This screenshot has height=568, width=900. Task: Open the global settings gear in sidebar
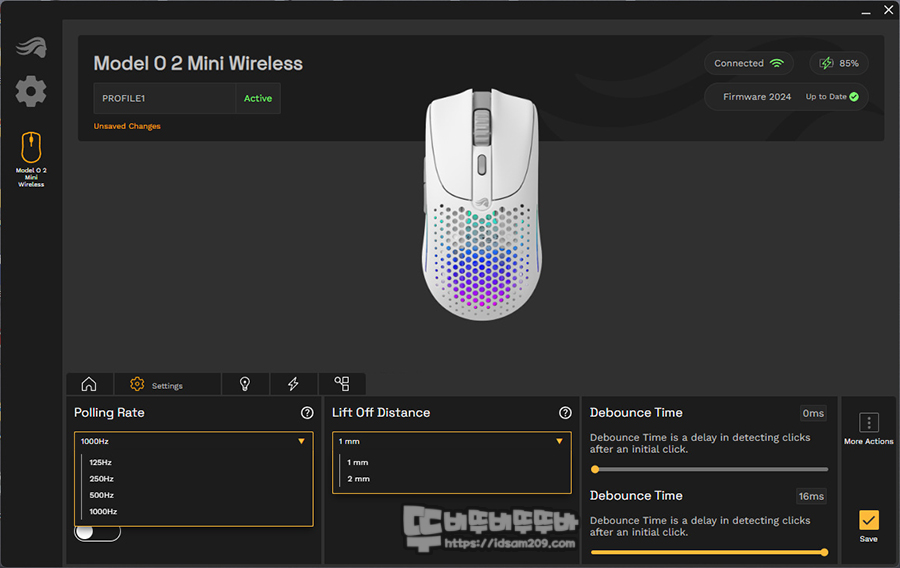click(31, 91)
